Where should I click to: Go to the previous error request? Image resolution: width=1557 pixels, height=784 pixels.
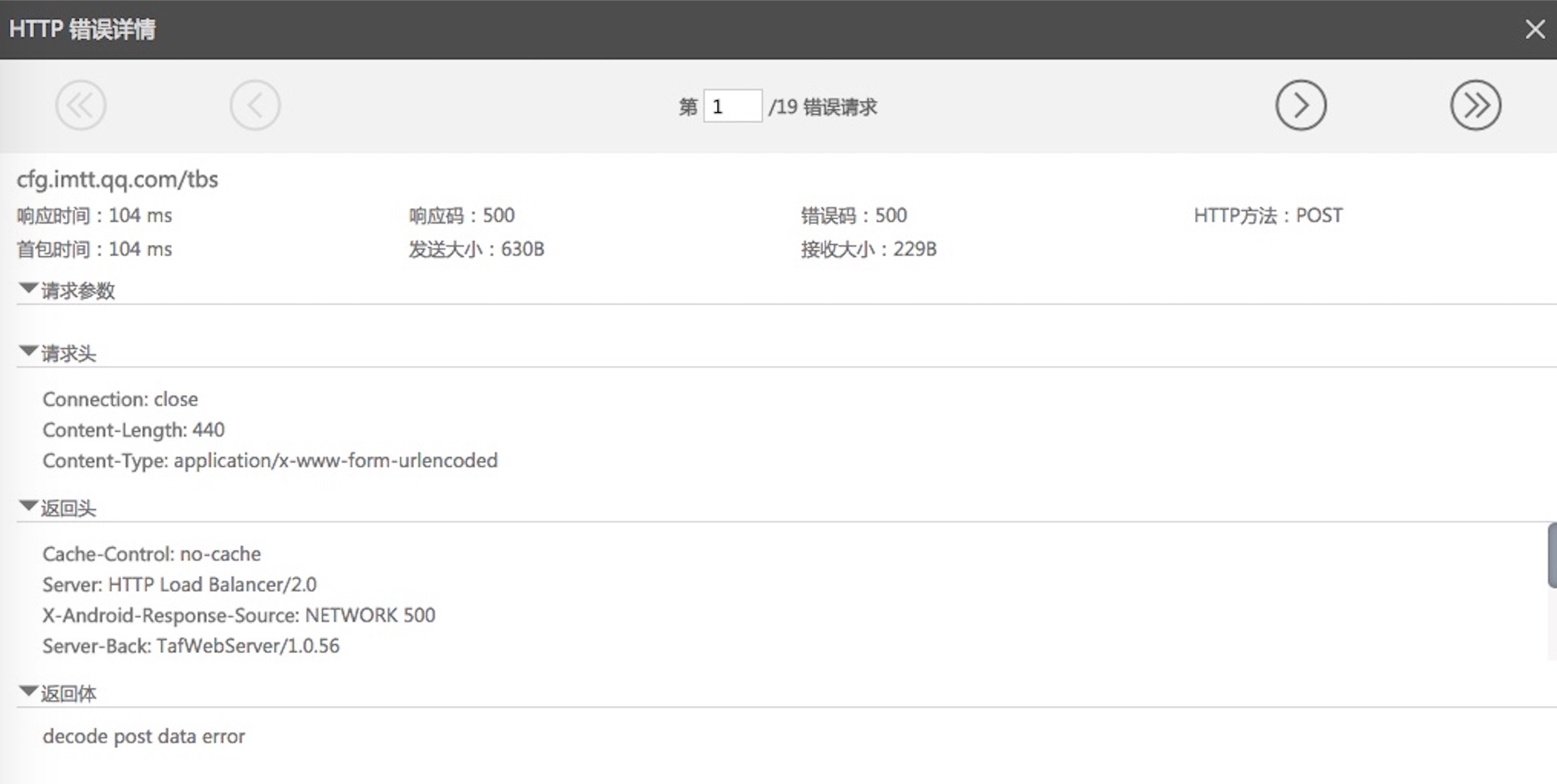255,105
